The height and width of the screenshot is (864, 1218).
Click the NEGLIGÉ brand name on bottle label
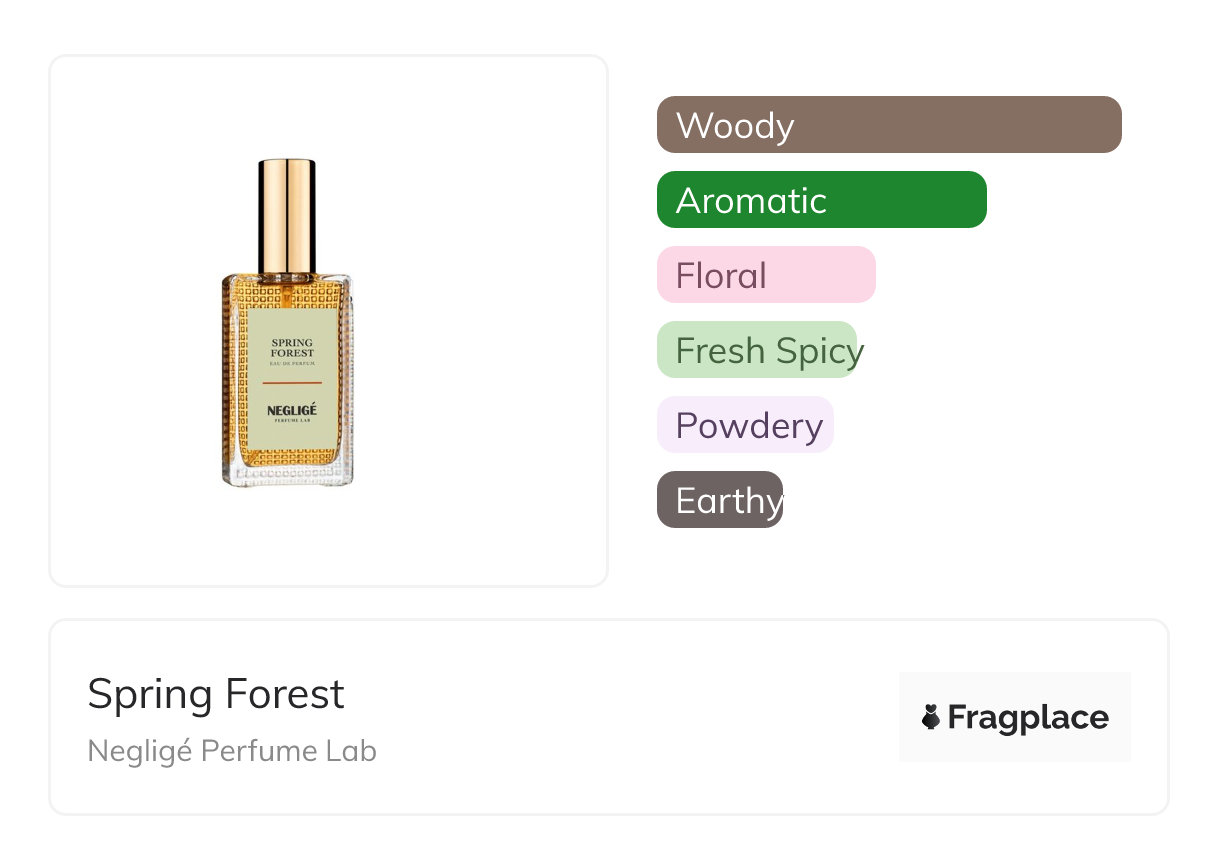pos(292,410)
